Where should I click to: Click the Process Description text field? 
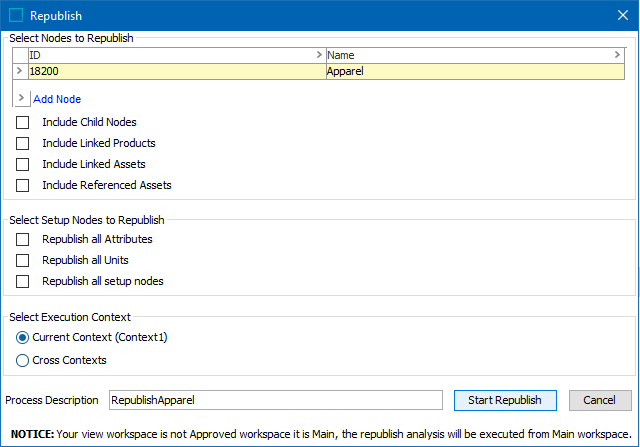[x=275, y=400]
